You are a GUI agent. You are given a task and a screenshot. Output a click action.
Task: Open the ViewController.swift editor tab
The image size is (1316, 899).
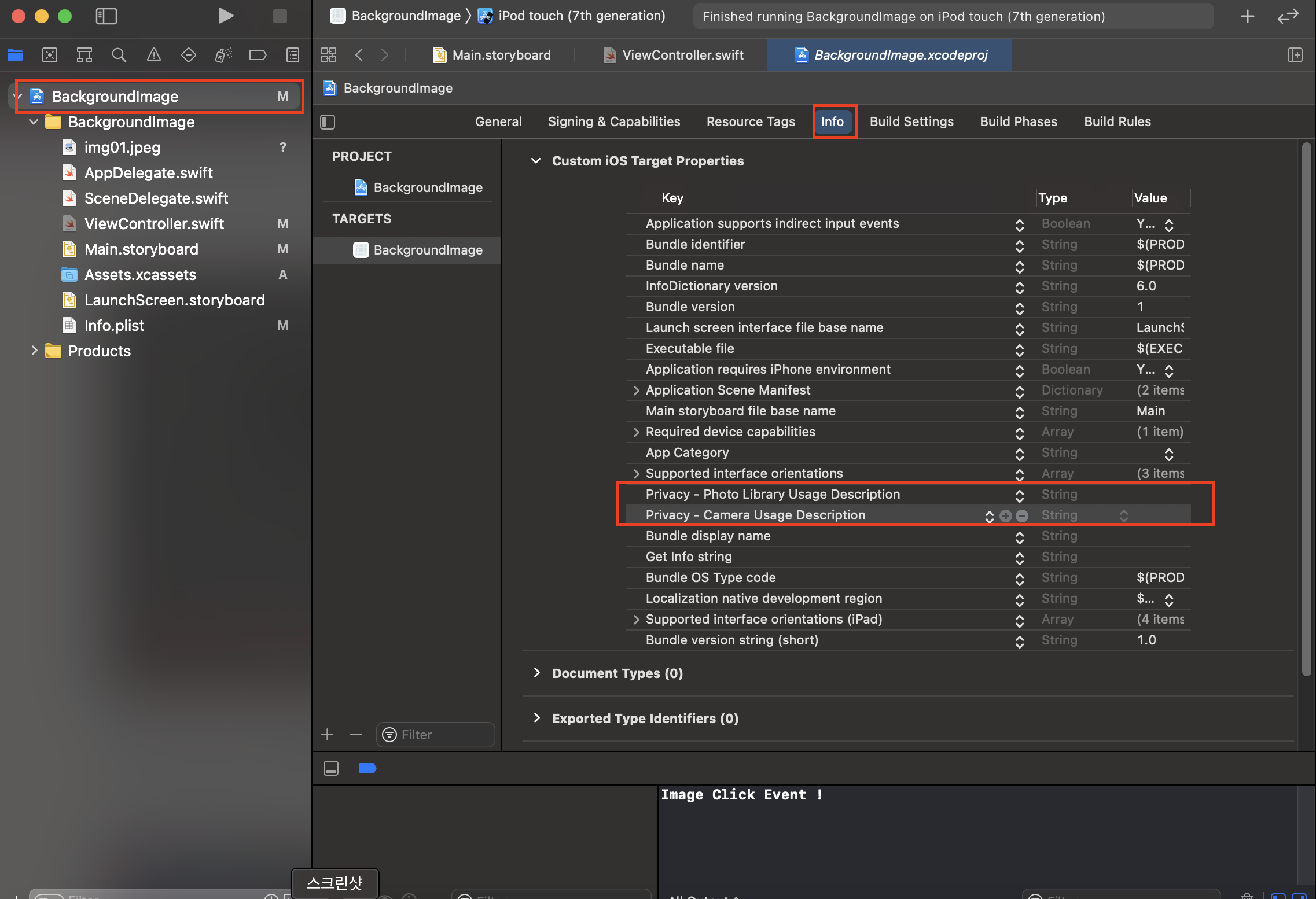(682, 55)
